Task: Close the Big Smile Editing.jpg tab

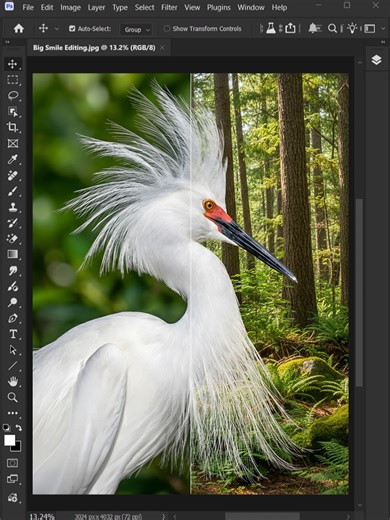Action: click(x=162, y=48)
